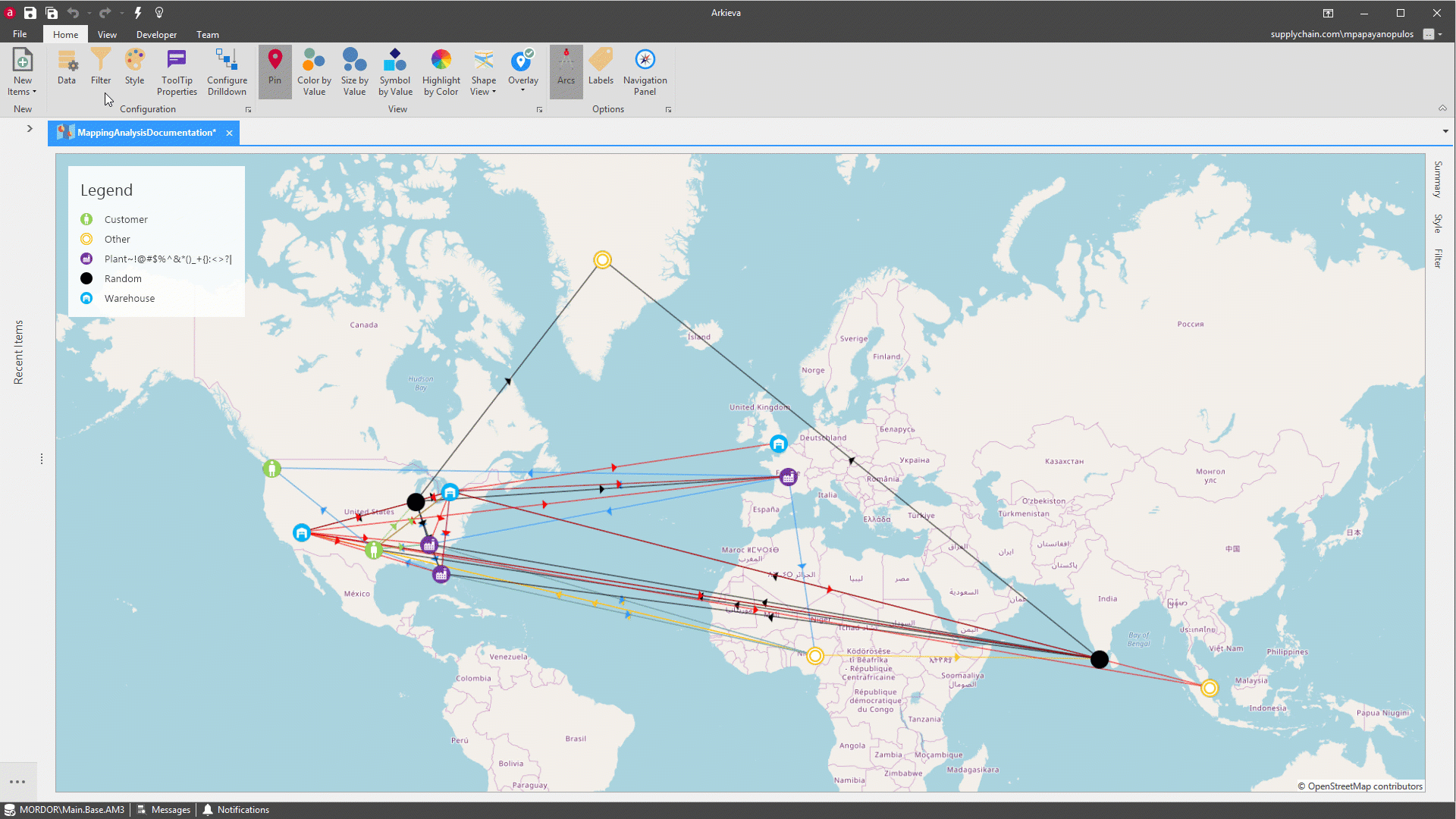Select Color by Value view
The width and height of the screenshot is (1456, 819).
point(314,72)
